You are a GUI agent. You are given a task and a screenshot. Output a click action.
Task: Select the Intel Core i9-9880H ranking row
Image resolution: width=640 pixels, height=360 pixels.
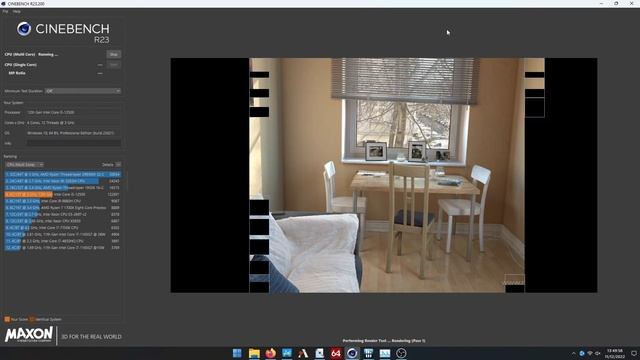(62, 201)
